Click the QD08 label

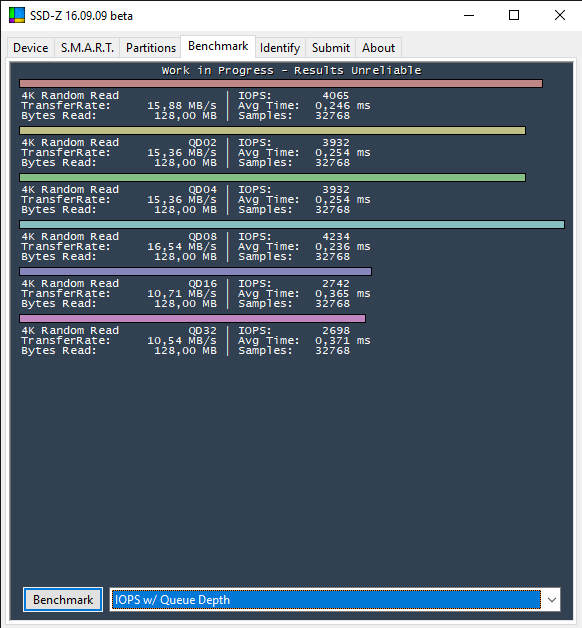click(203, 237)
